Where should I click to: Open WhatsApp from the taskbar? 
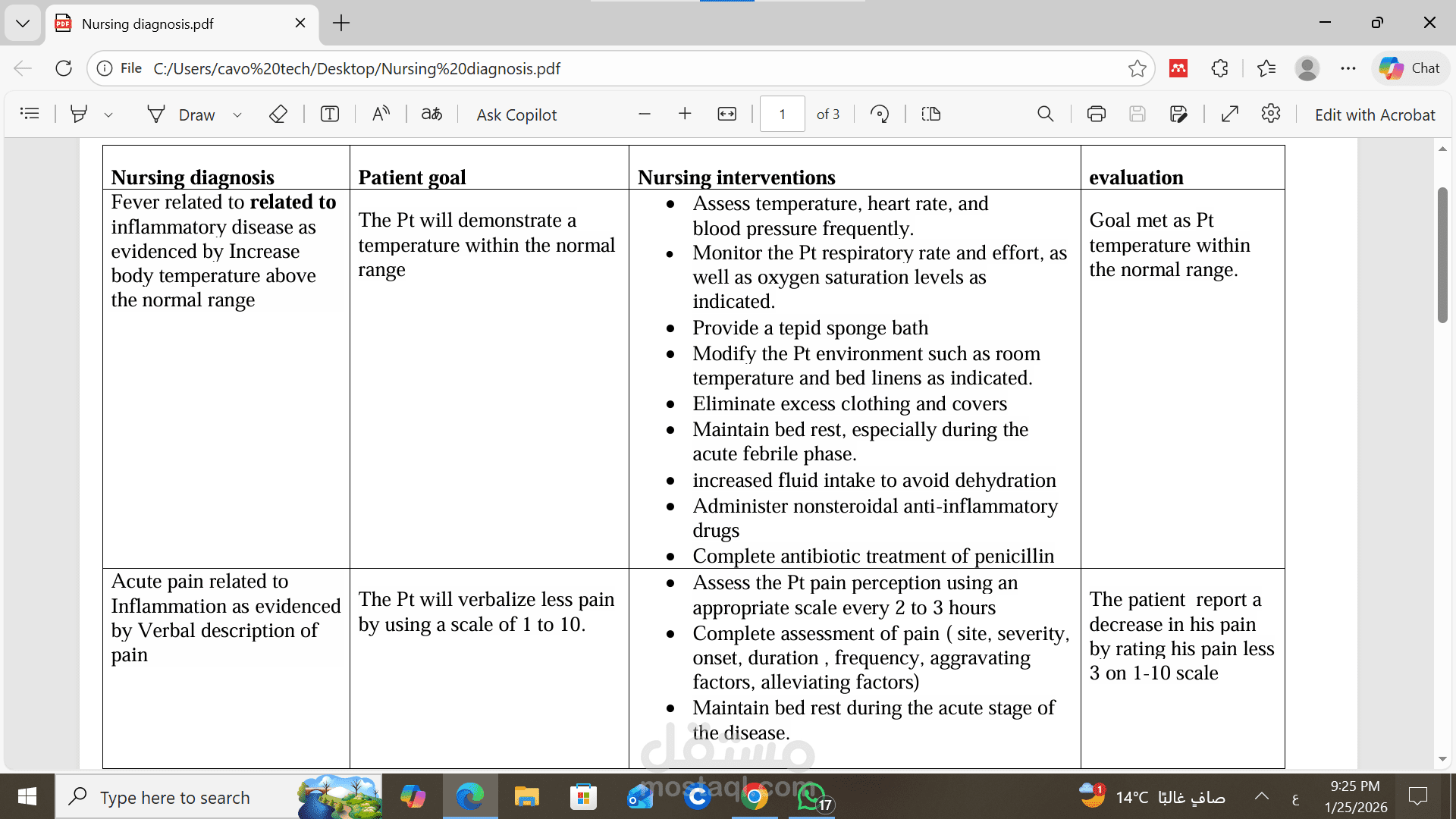811,797
